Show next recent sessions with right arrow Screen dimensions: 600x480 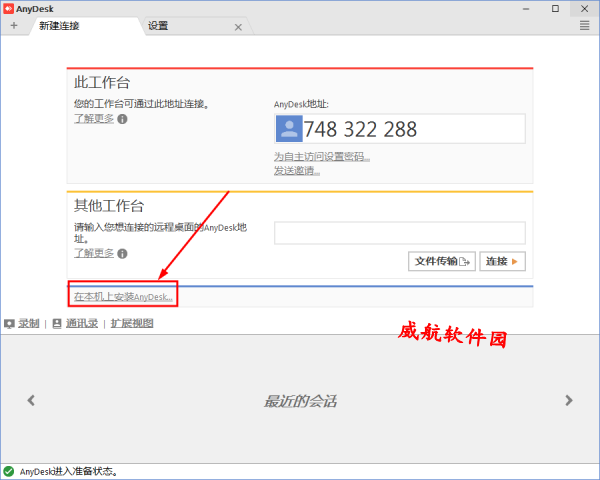(569, 400)
